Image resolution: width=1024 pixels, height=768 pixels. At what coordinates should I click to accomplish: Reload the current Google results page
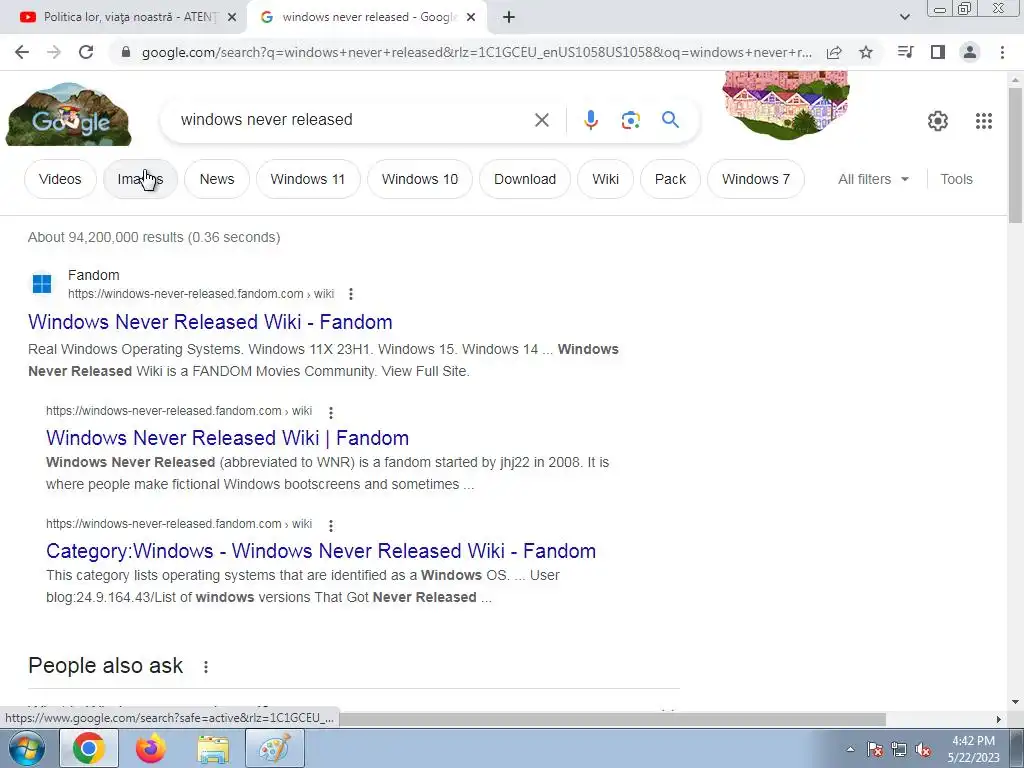pyautogui.click(x=86, y=52)
